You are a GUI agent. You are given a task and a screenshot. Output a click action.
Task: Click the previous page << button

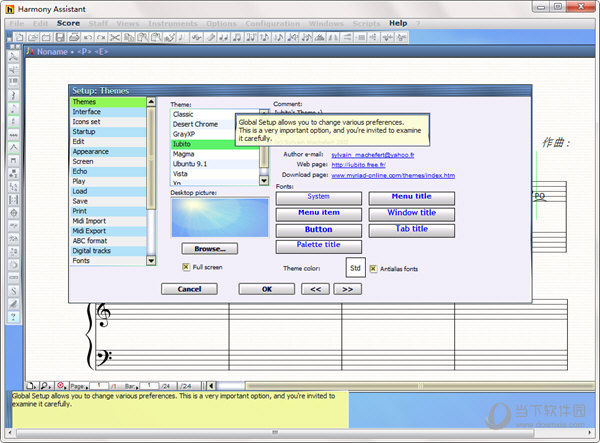315,289
